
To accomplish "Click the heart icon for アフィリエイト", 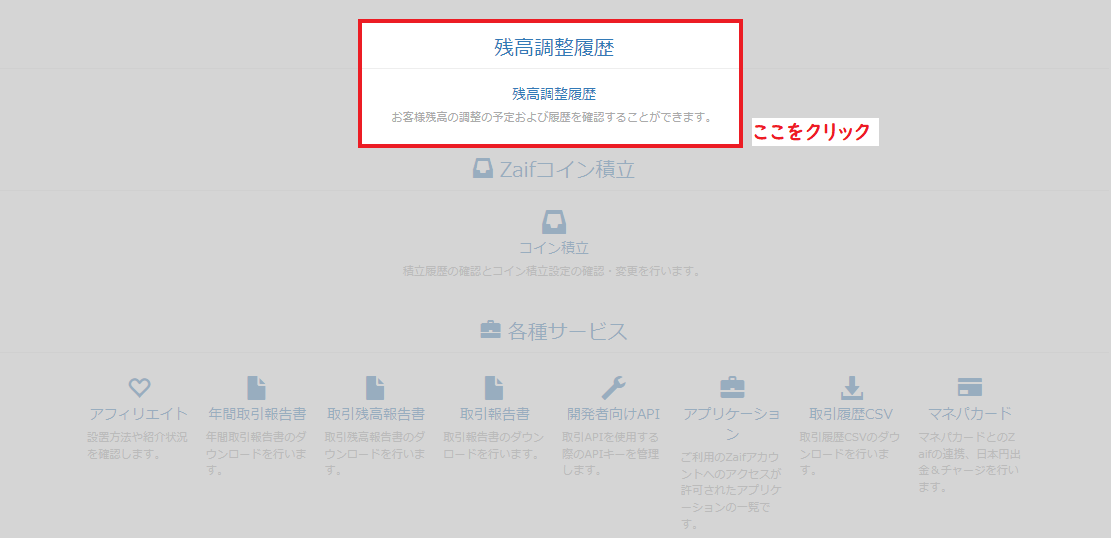I will click(140, 387).
